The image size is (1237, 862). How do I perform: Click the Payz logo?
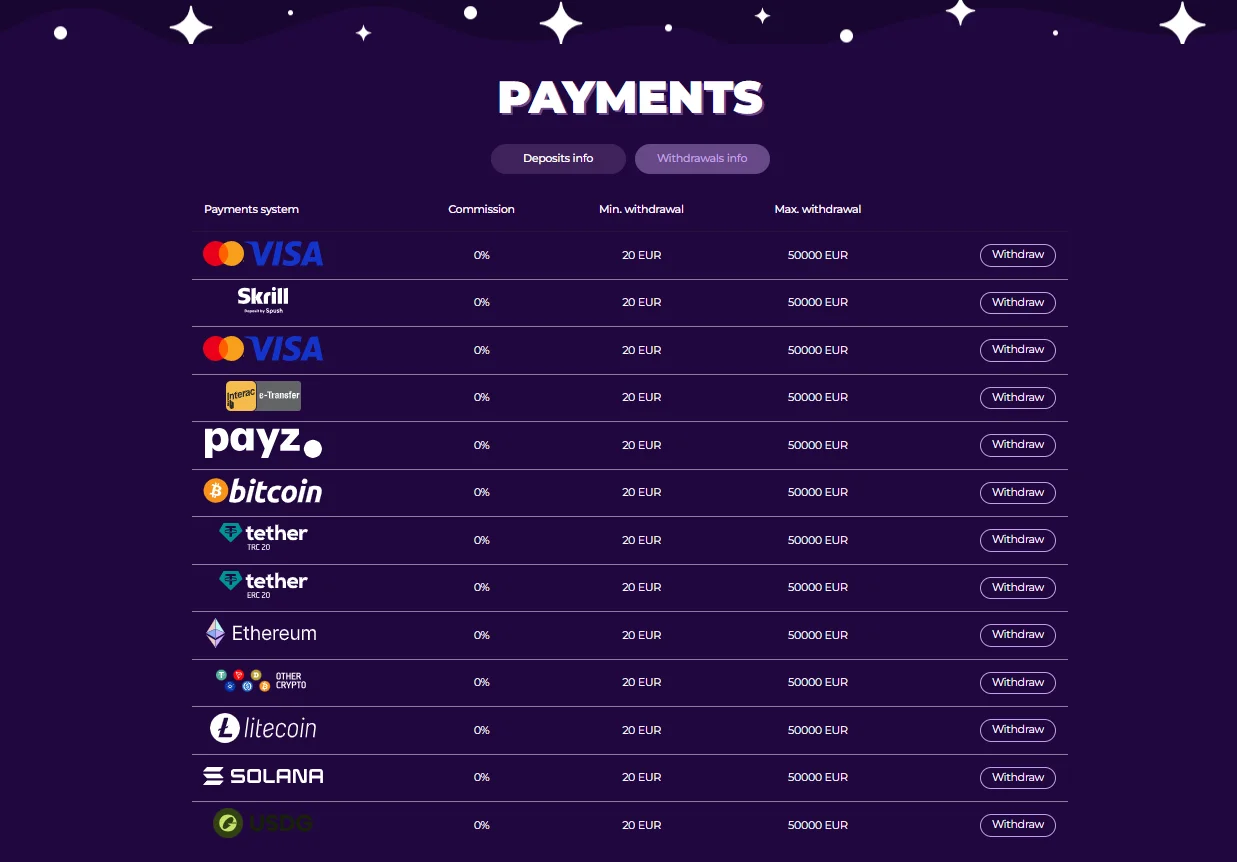[263, 443]
